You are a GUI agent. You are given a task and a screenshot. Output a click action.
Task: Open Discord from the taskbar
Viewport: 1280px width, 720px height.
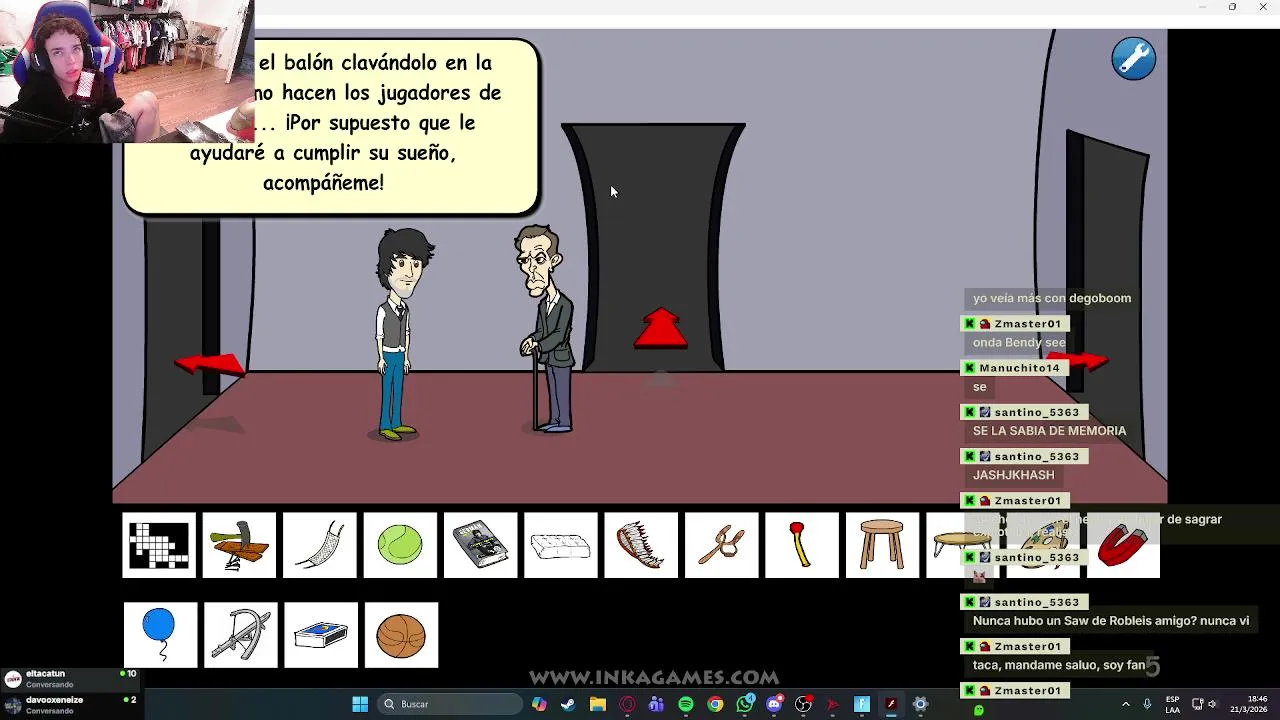tap(774, 704)
